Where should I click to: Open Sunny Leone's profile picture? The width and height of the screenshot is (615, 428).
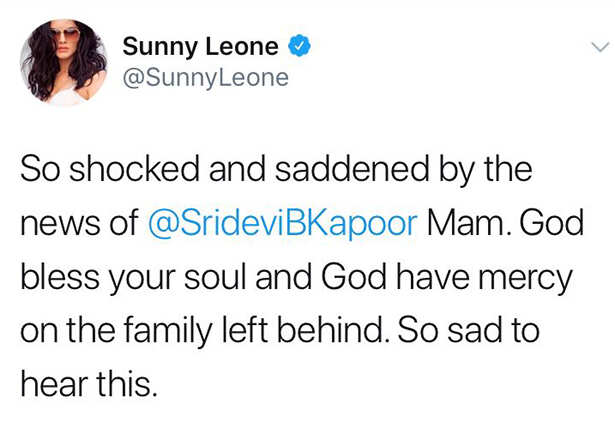(64, 62)
